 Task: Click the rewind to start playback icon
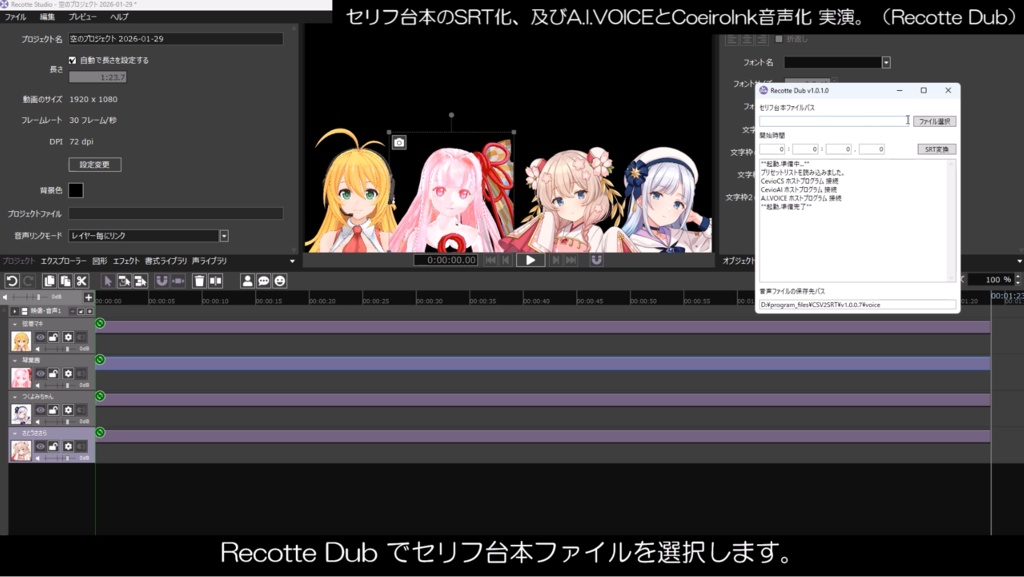[x=490, y=260]
